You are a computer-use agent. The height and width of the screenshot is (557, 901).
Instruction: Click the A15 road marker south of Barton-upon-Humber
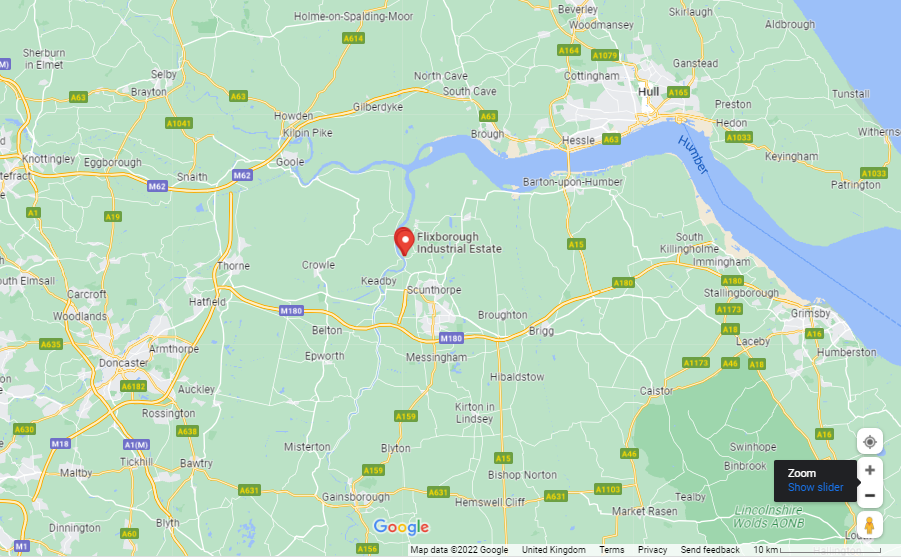(x=576, y=244)
